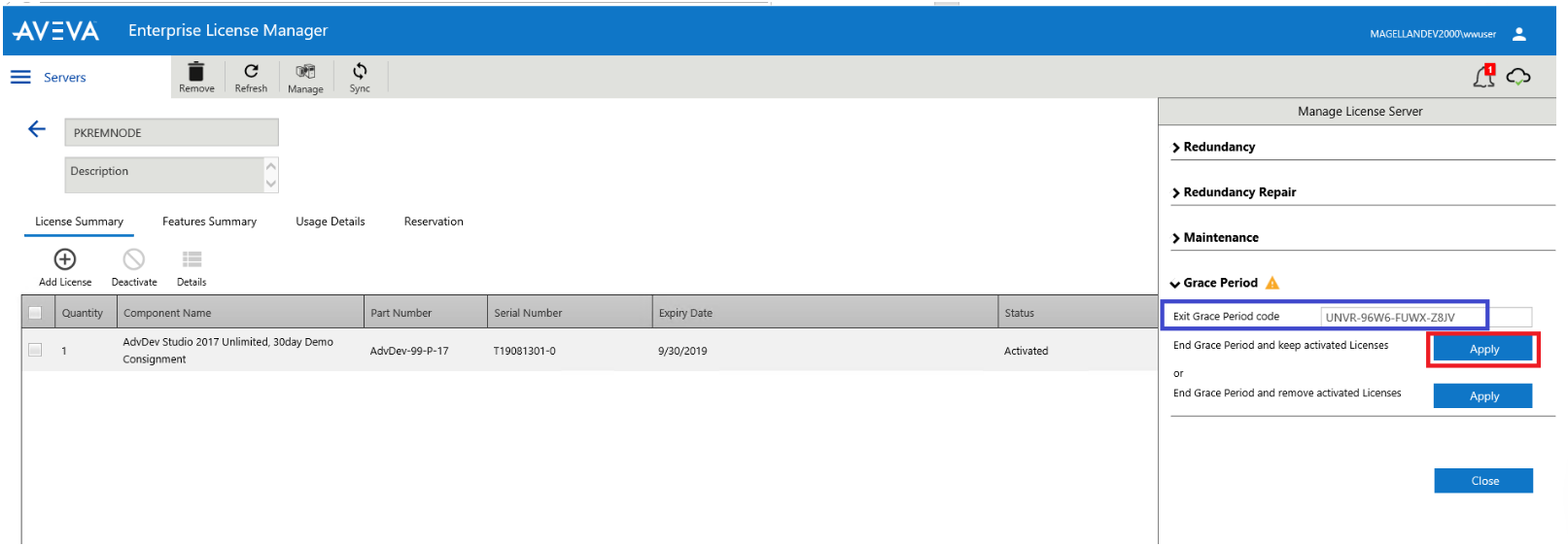
Task: Check the AdvDev Studio 2017 license row checkbox
Action: (35, 350)
